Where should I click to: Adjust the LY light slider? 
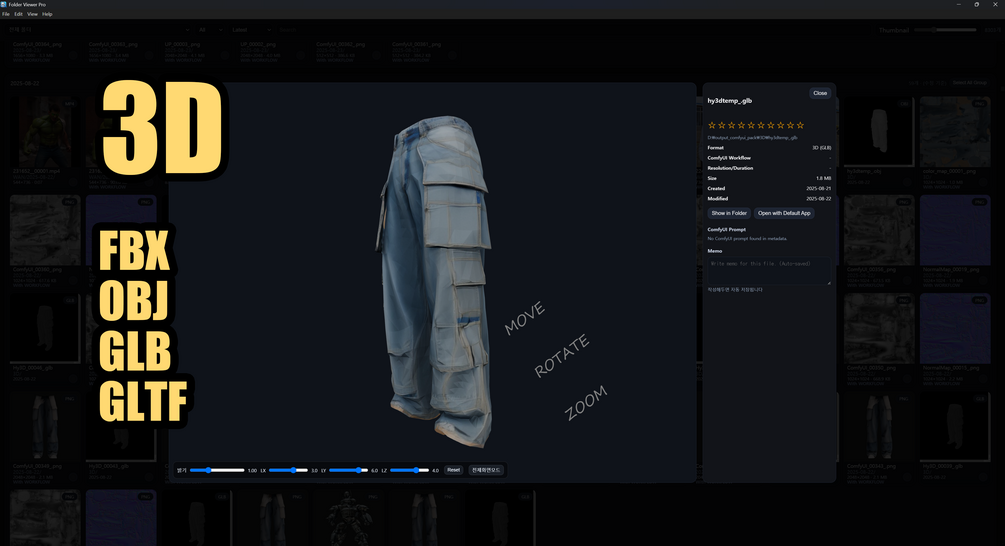coord(349,470)
